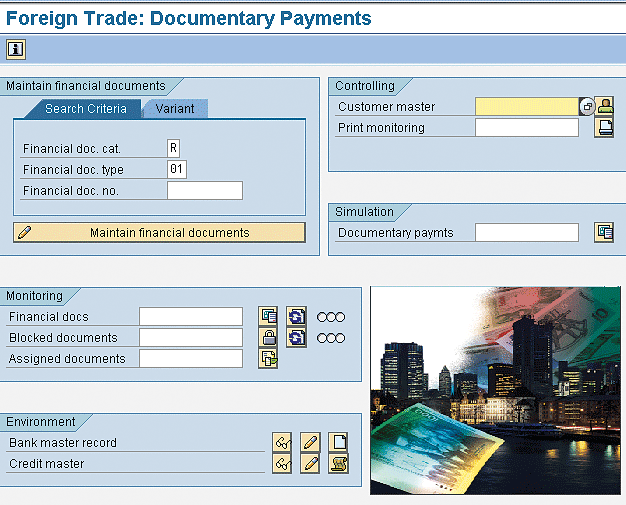Focus the Documentary paymts input field
This screenshot has width=626, height=505.
pyautogui.click(x=527, y=232)
